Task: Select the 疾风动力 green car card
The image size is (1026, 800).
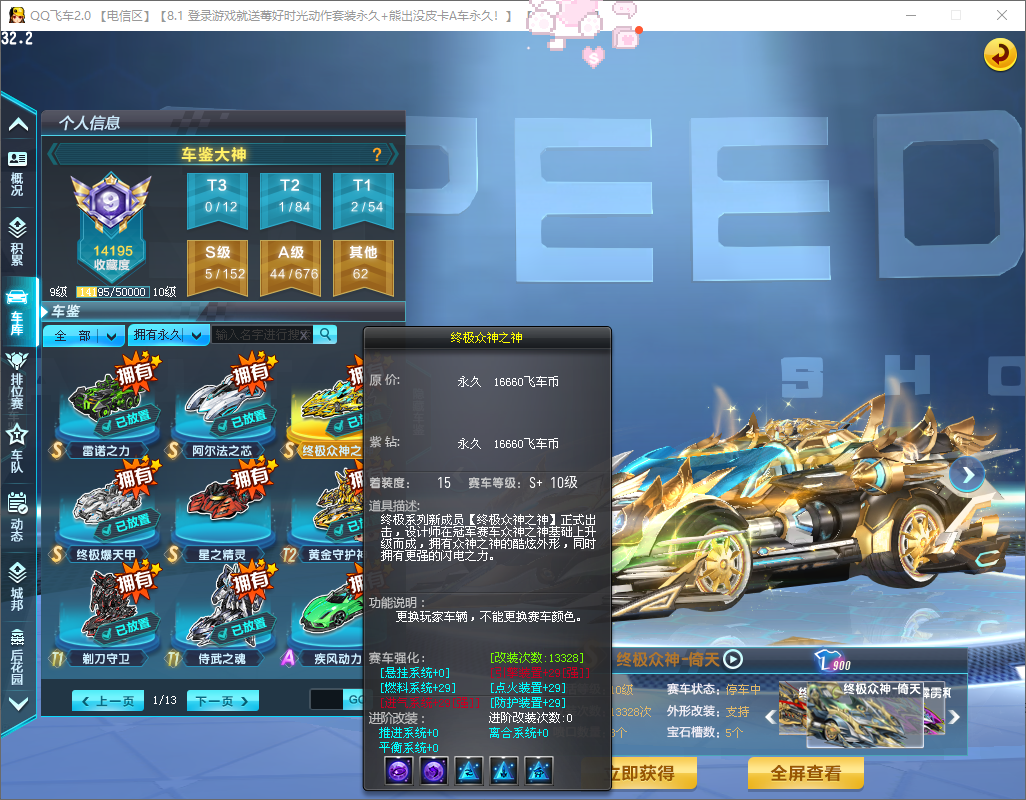Action: (324, 615)
